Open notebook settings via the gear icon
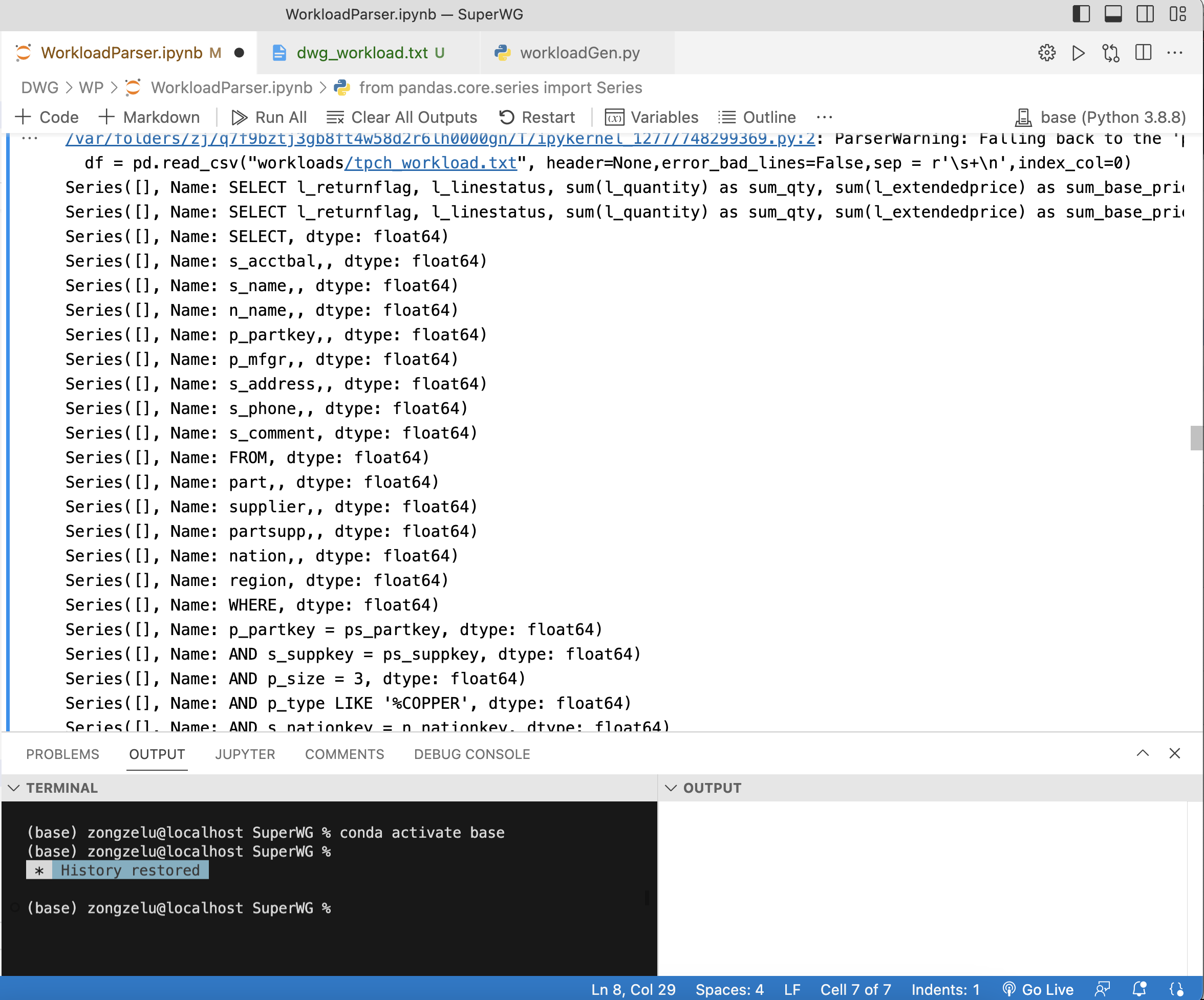 [x=1046, y=53]
